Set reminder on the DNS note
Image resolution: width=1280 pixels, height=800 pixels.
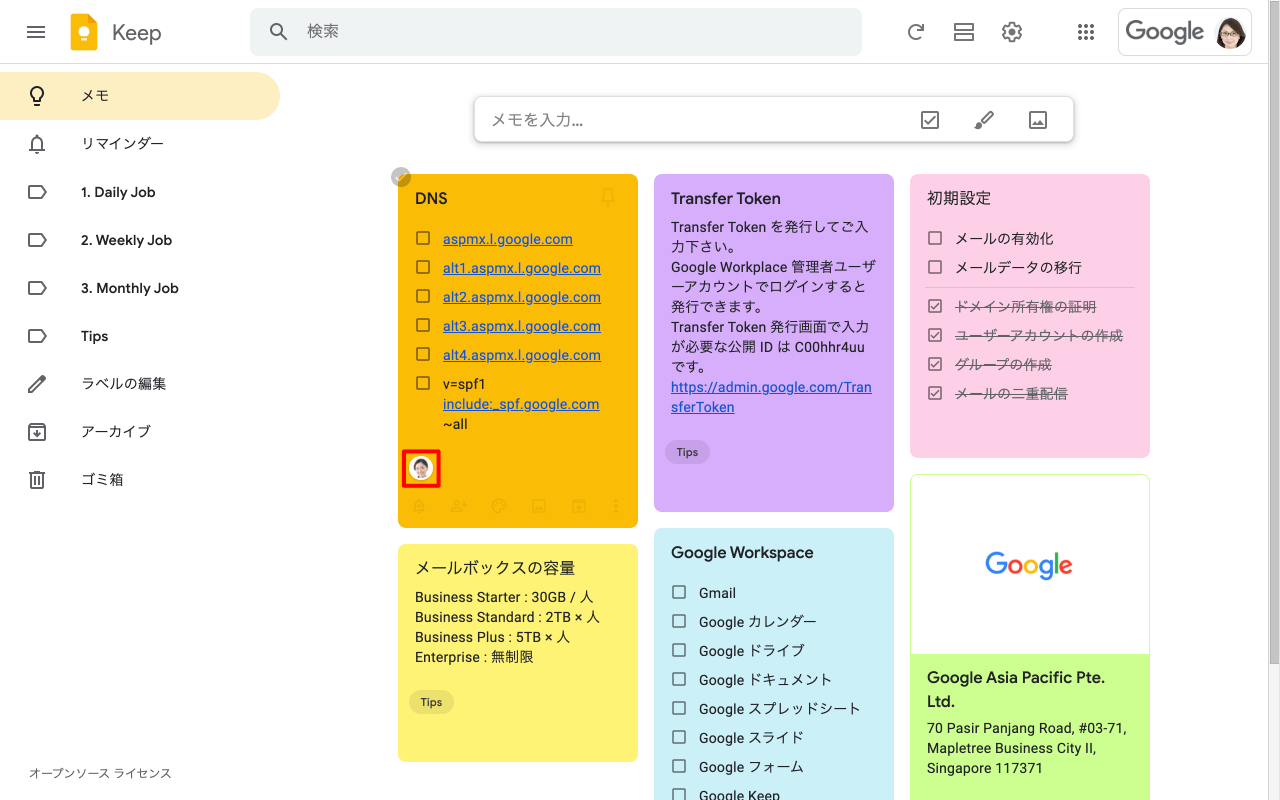pyautogui.click(x=419, y=506)
